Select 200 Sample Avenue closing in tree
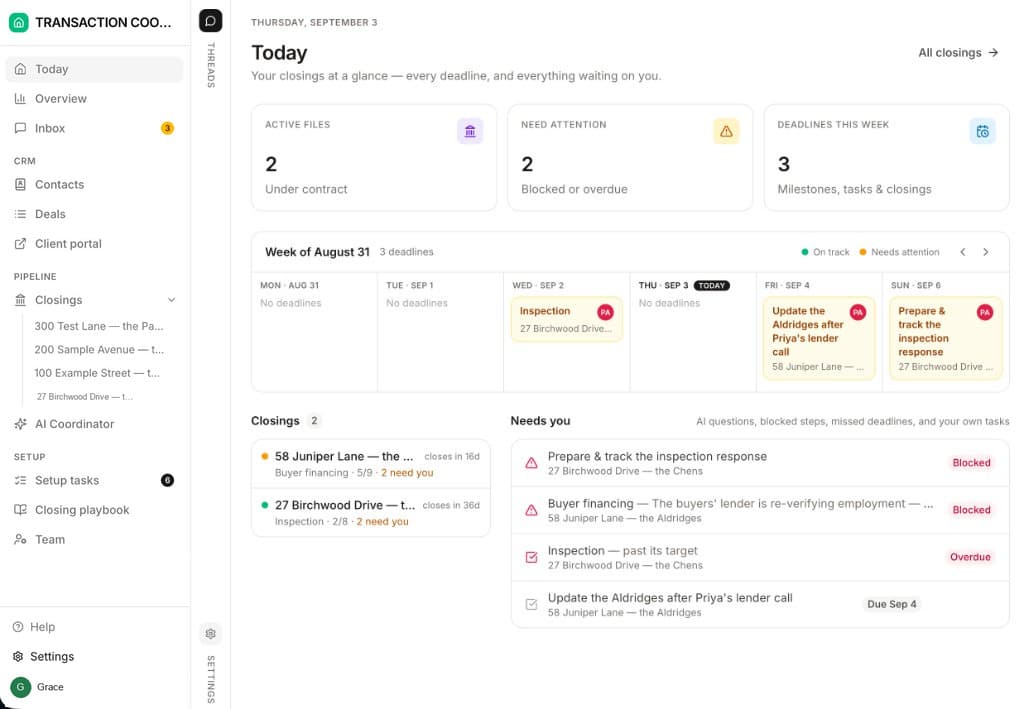Screen dimensions: 1024x709 pos(99,349)
